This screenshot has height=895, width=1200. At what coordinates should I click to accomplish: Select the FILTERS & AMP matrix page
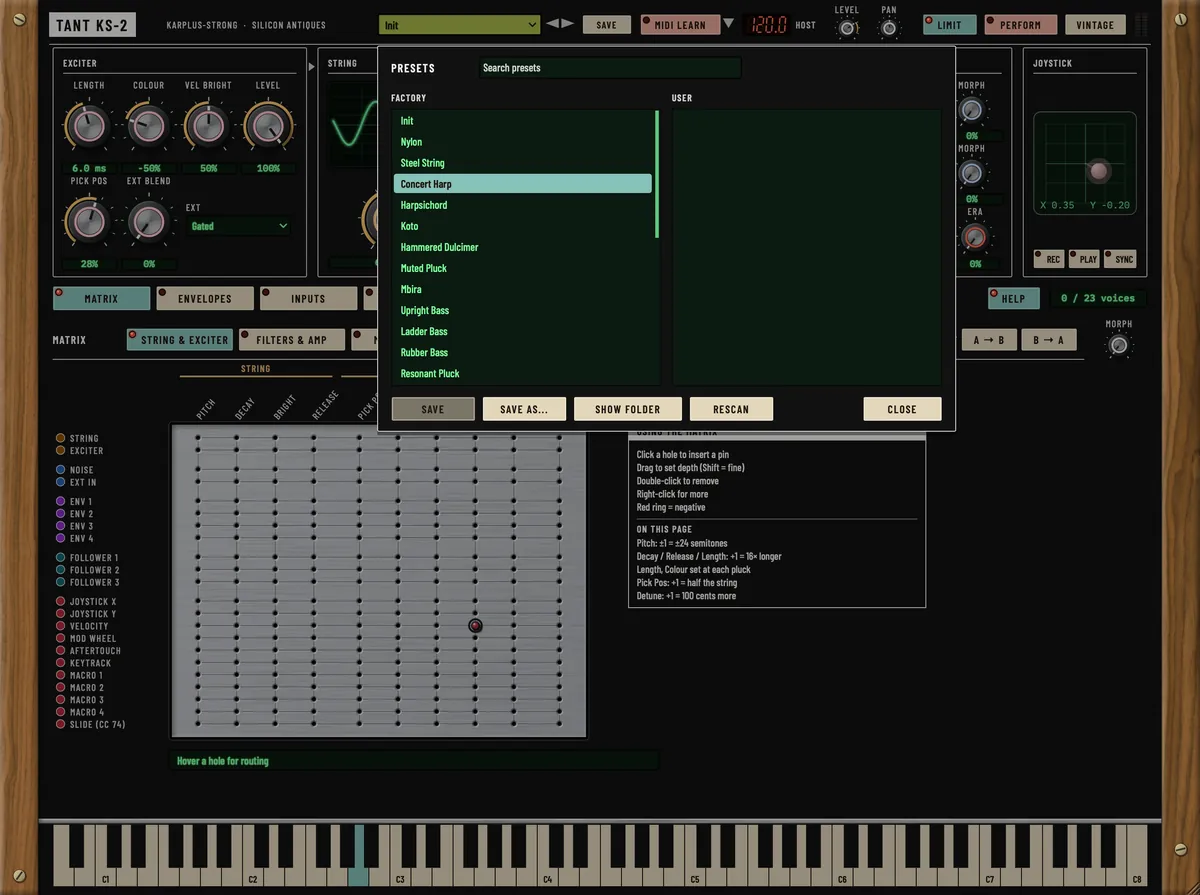tap(292, 340)
